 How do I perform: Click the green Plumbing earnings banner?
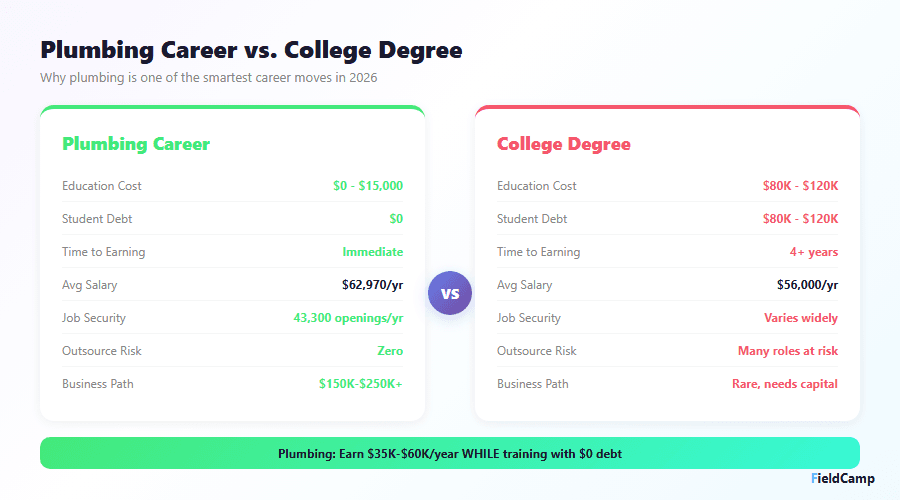pos(450,453)
